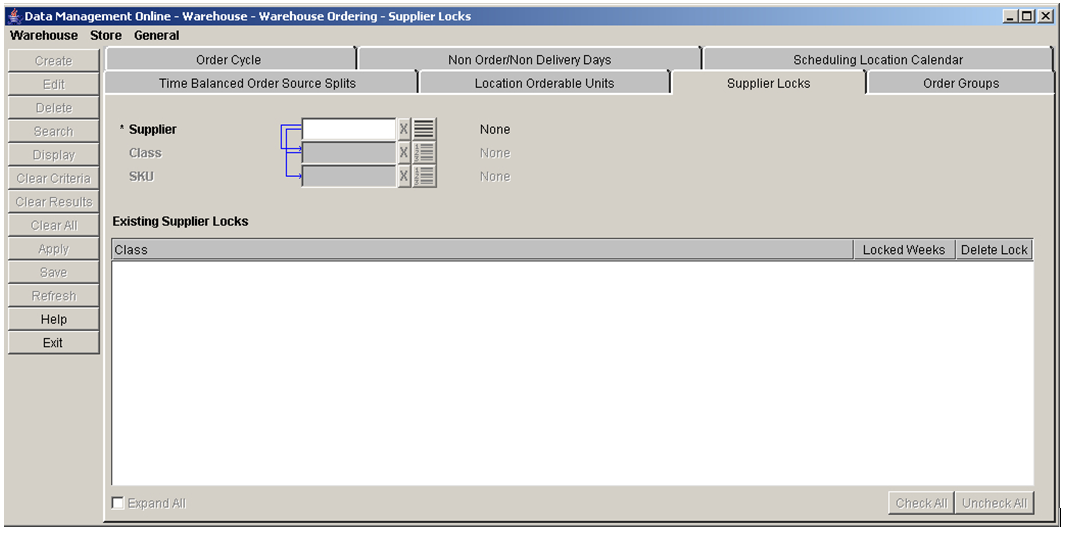The height and width of the screenshot is (535, 1067).
Task: Click the Display button
Action: 54,155
